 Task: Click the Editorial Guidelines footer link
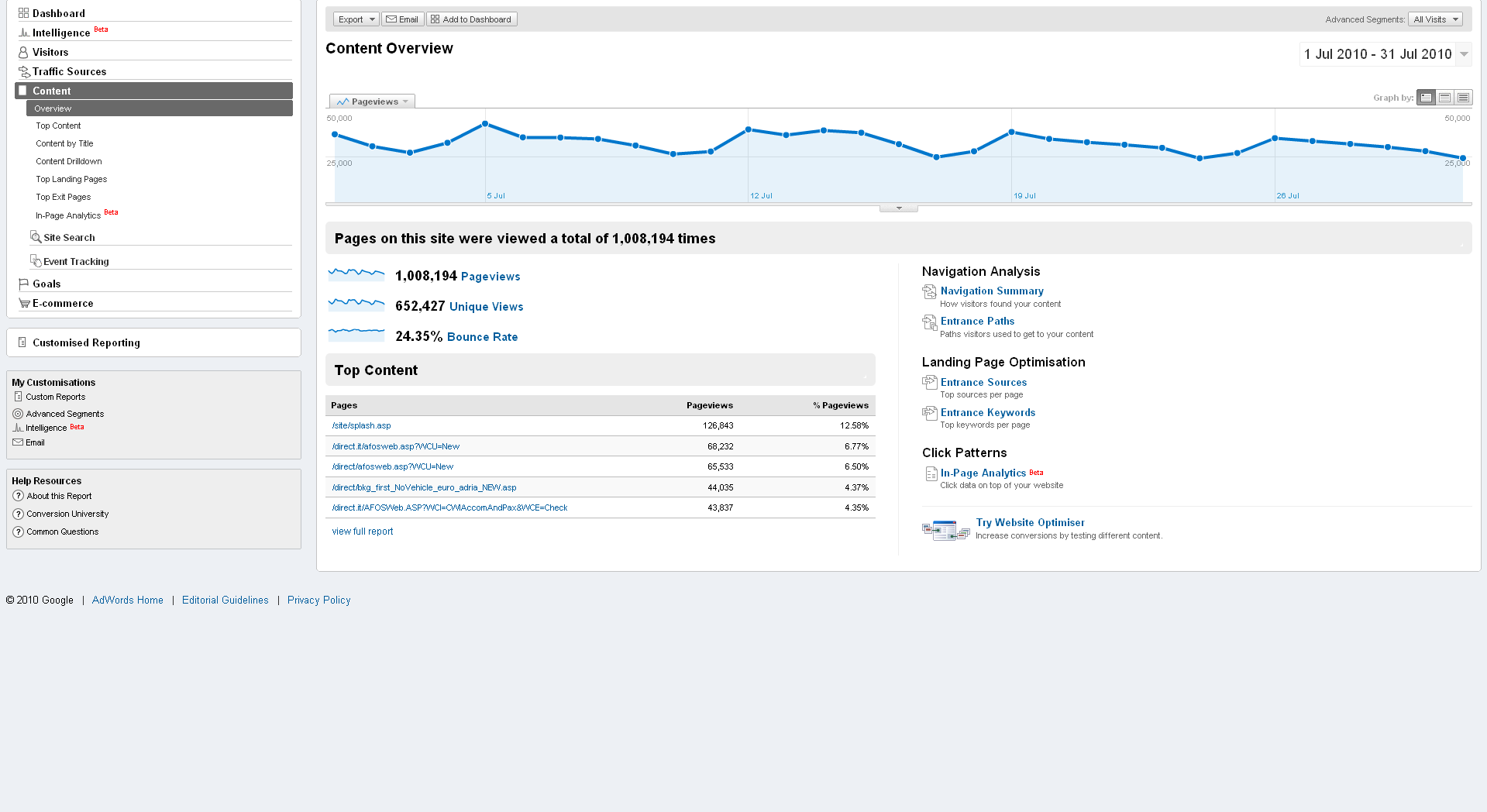[x=225, y=600]
